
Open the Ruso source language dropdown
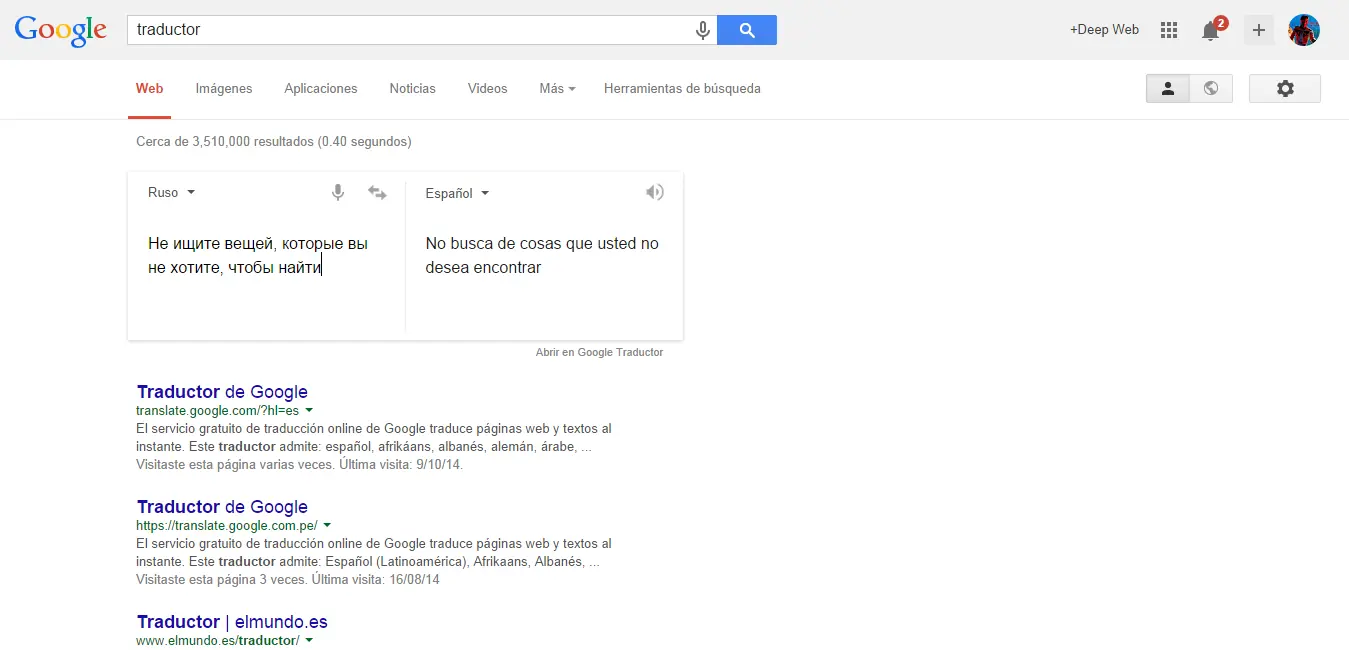click(171, 192)
